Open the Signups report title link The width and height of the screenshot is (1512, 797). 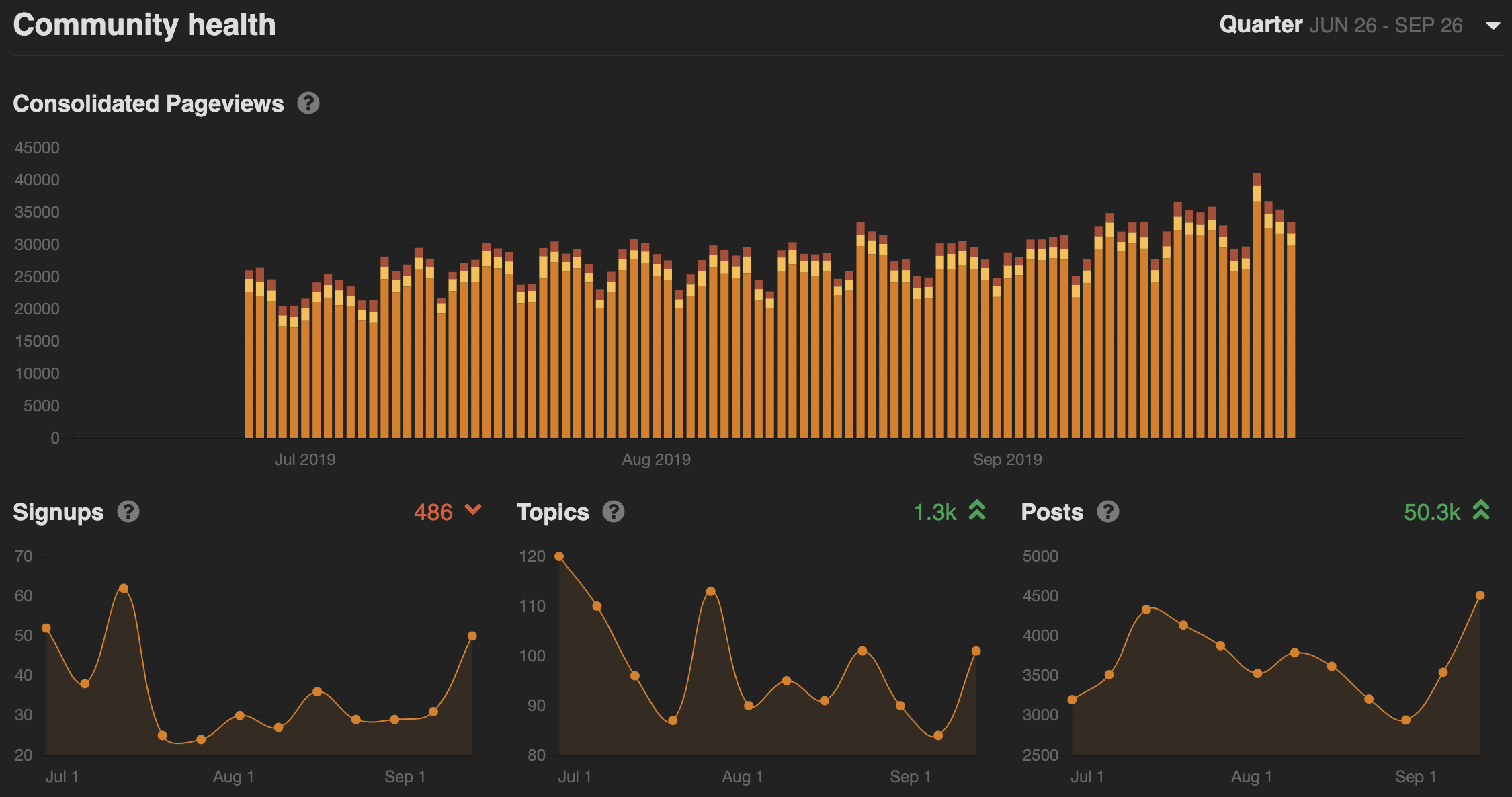click(58, 512)
